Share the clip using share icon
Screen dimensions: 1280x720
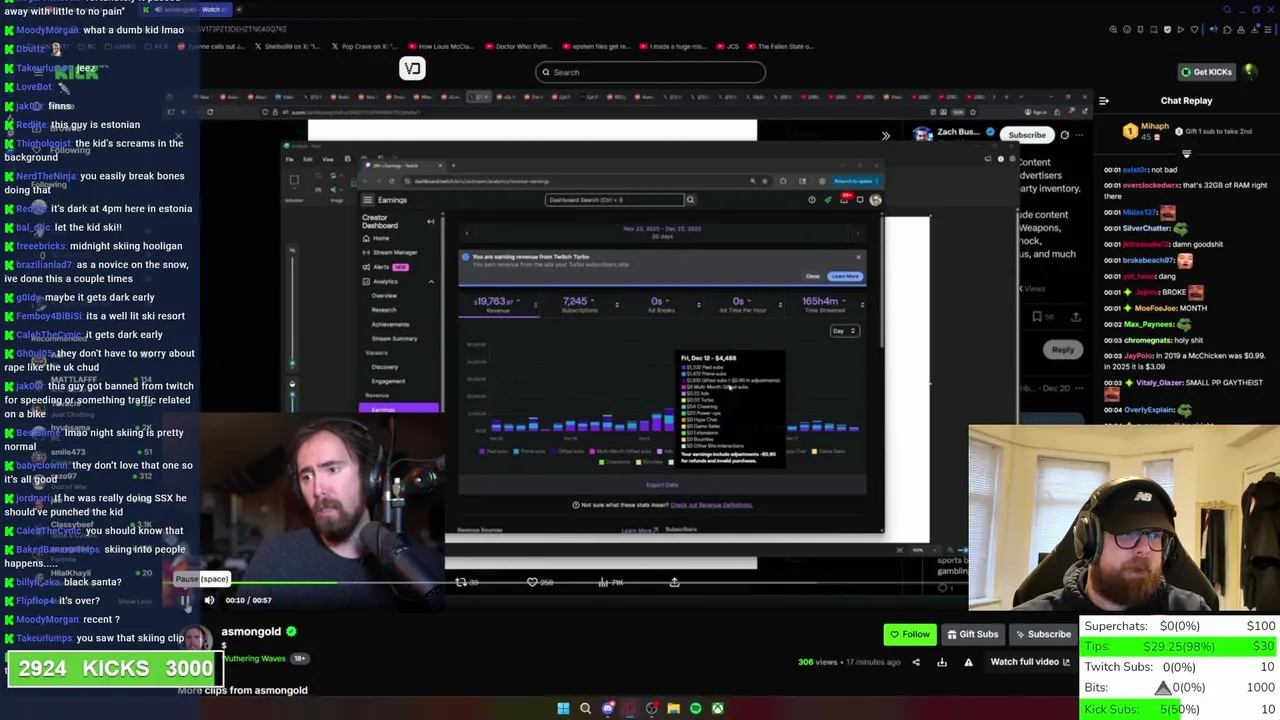916,662
